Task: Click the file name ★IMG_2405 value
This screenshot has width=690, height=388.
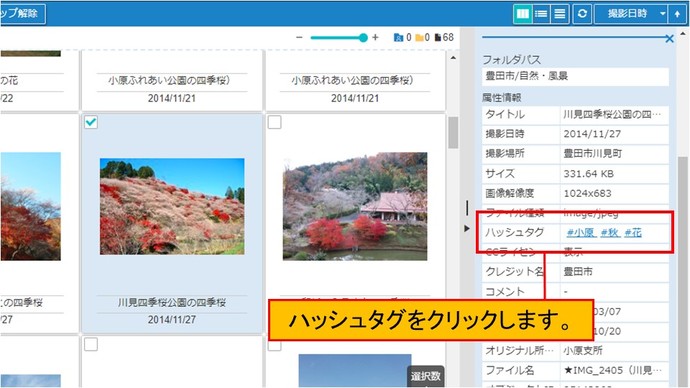Action: 613,370
